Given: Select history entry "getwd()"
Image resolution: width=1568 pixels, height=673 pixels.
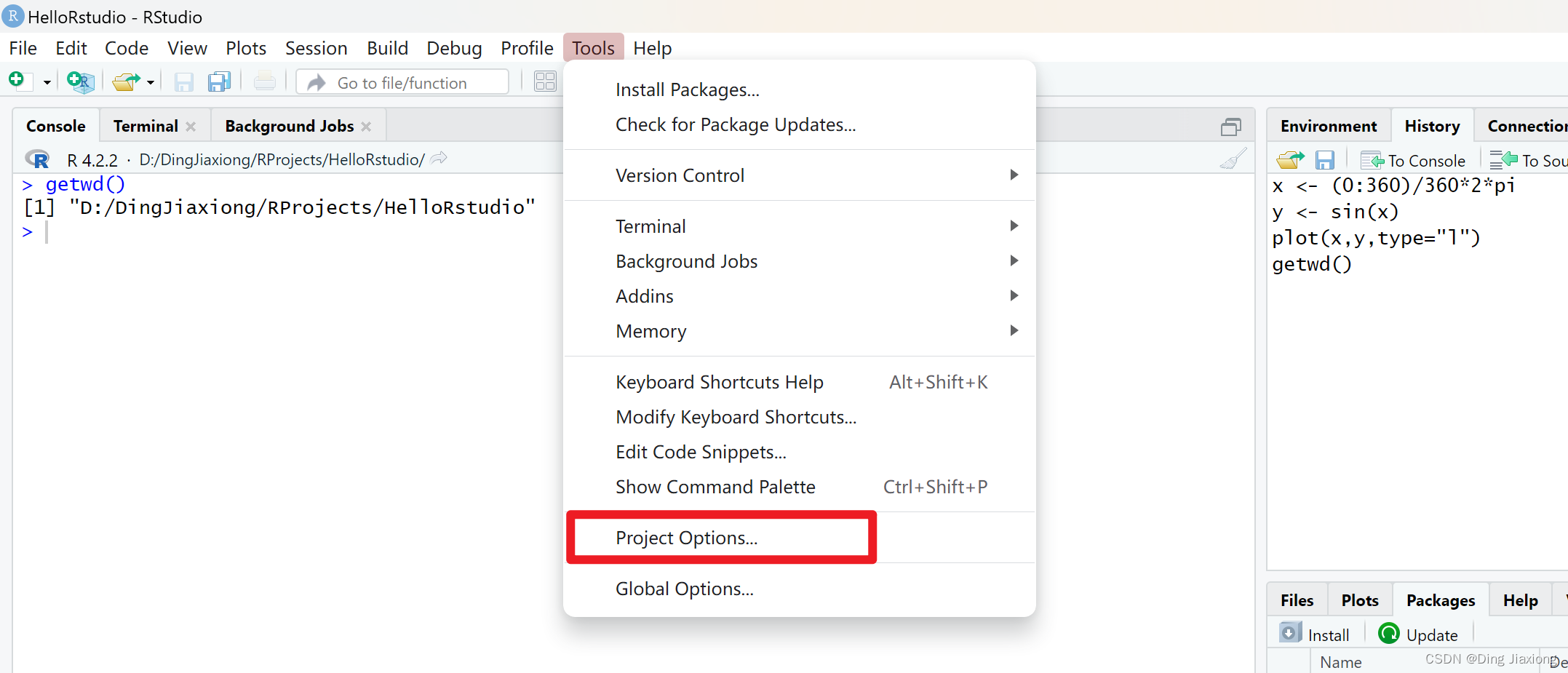Looking at the screenshot, I should 1312,264.
